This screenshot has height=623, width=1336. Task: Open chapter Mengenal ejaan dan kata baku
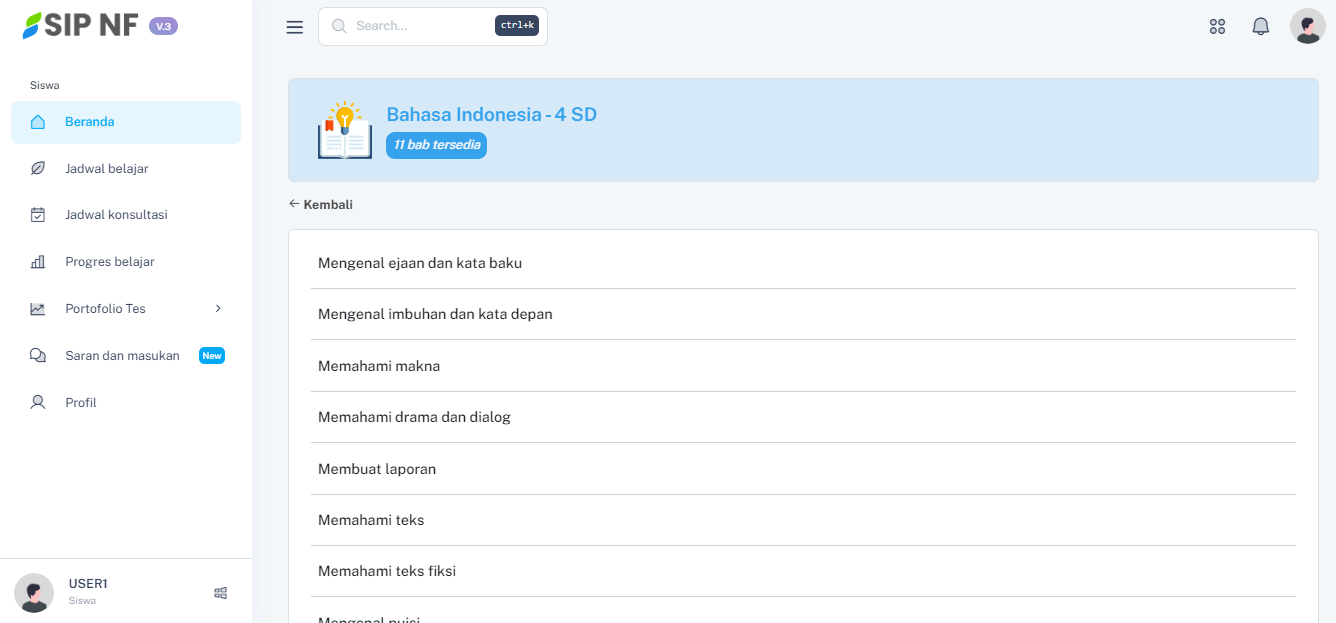(420, 263)
